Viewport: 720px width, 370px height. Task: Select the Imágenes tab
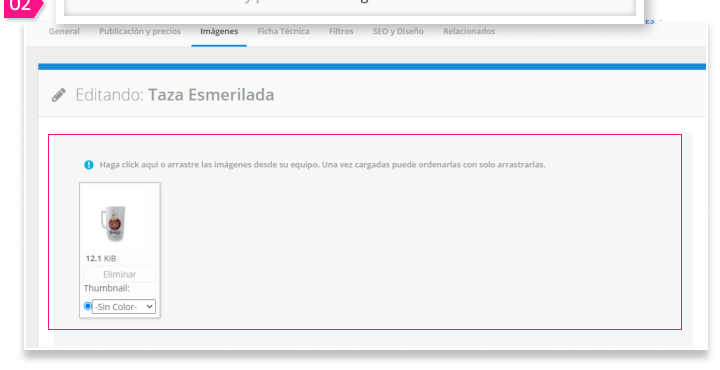click(219, 31)
